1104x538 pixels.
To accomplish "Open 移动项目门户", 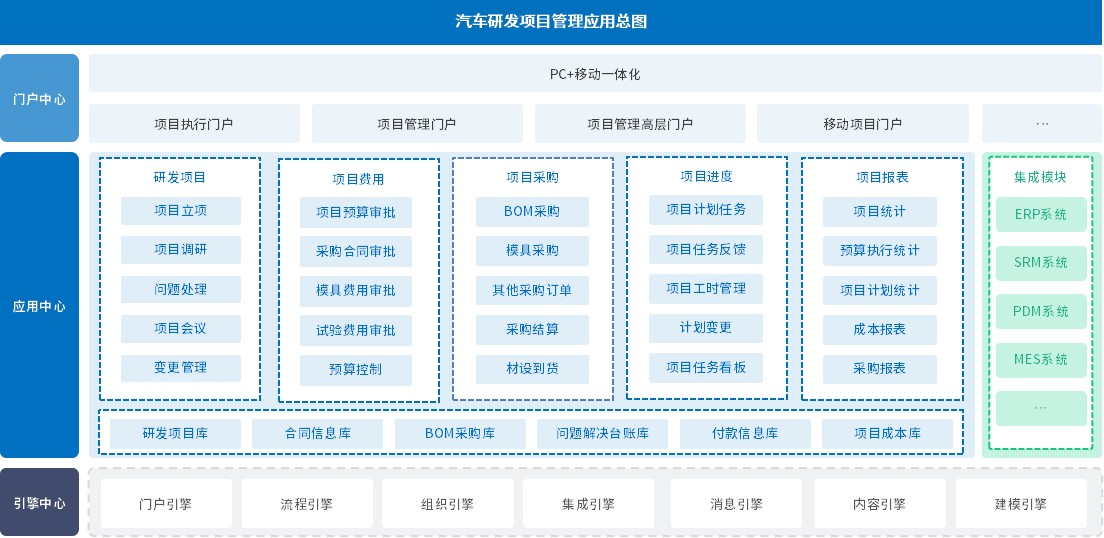I will pyautogui.click(x=862, y=124).
